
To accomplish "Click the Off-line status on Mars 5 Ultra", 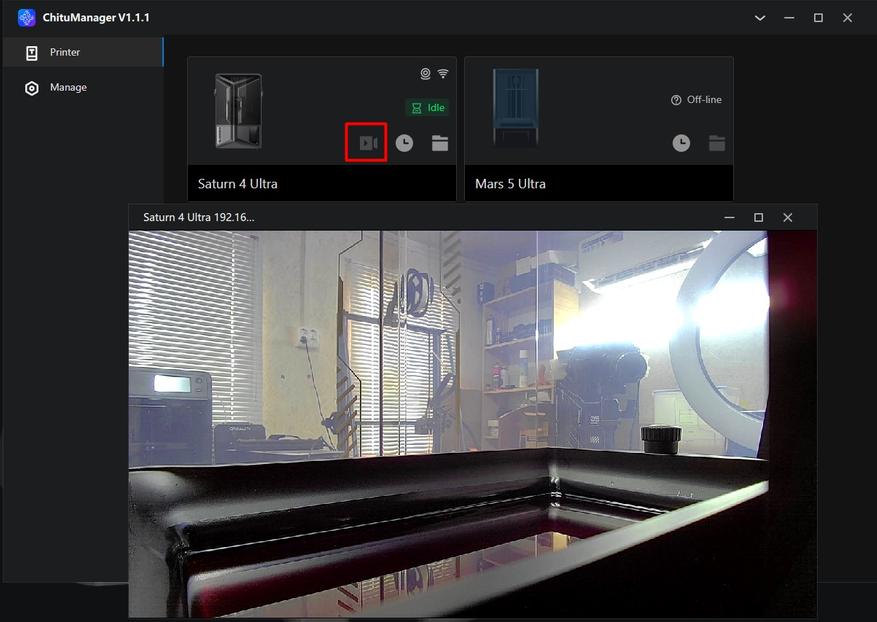I will tap(696, 100).
